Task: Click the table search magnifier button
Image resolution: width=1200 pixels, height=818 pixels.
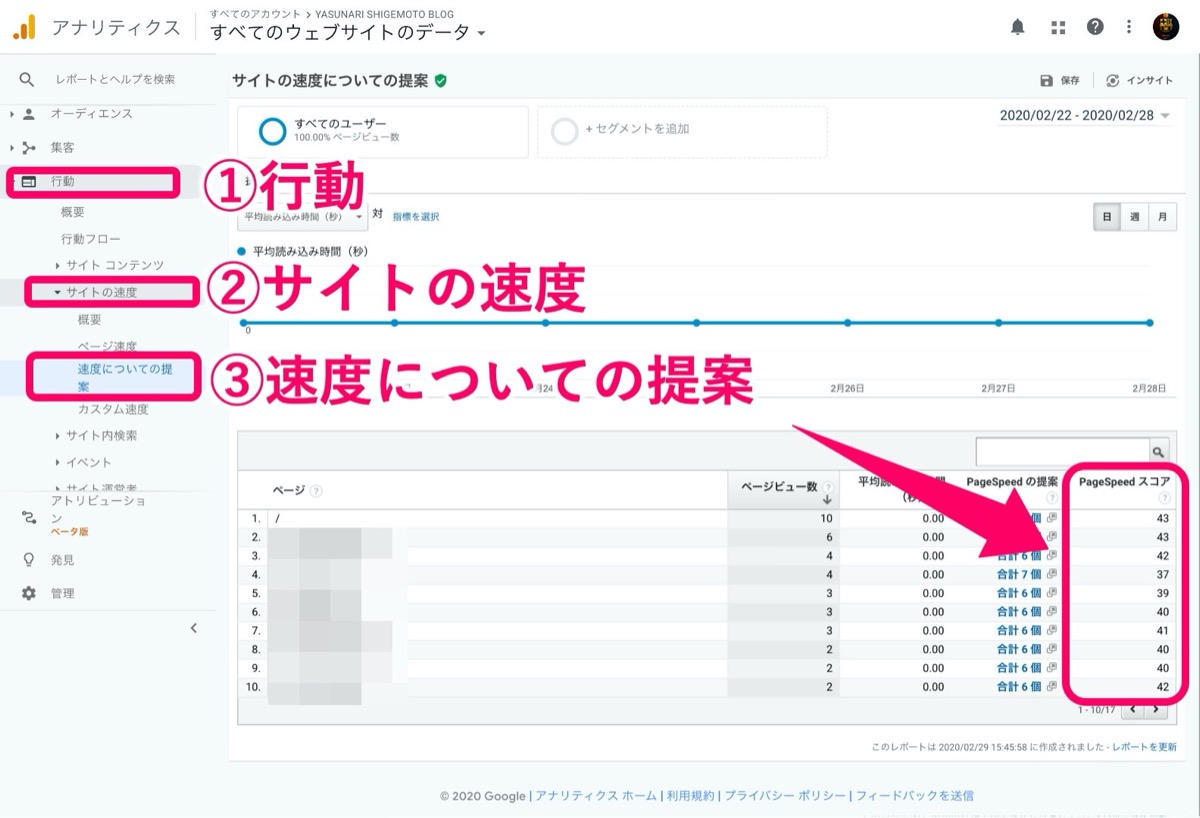Action: (x=1159, y=451)
